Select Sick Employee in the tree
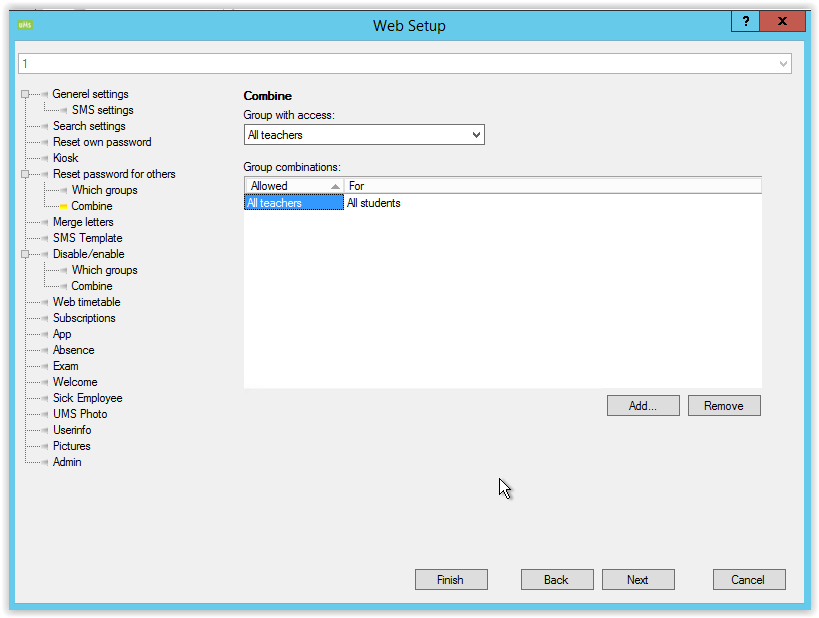This screenshot has height=618, width=819. click(x=87, y=398)
